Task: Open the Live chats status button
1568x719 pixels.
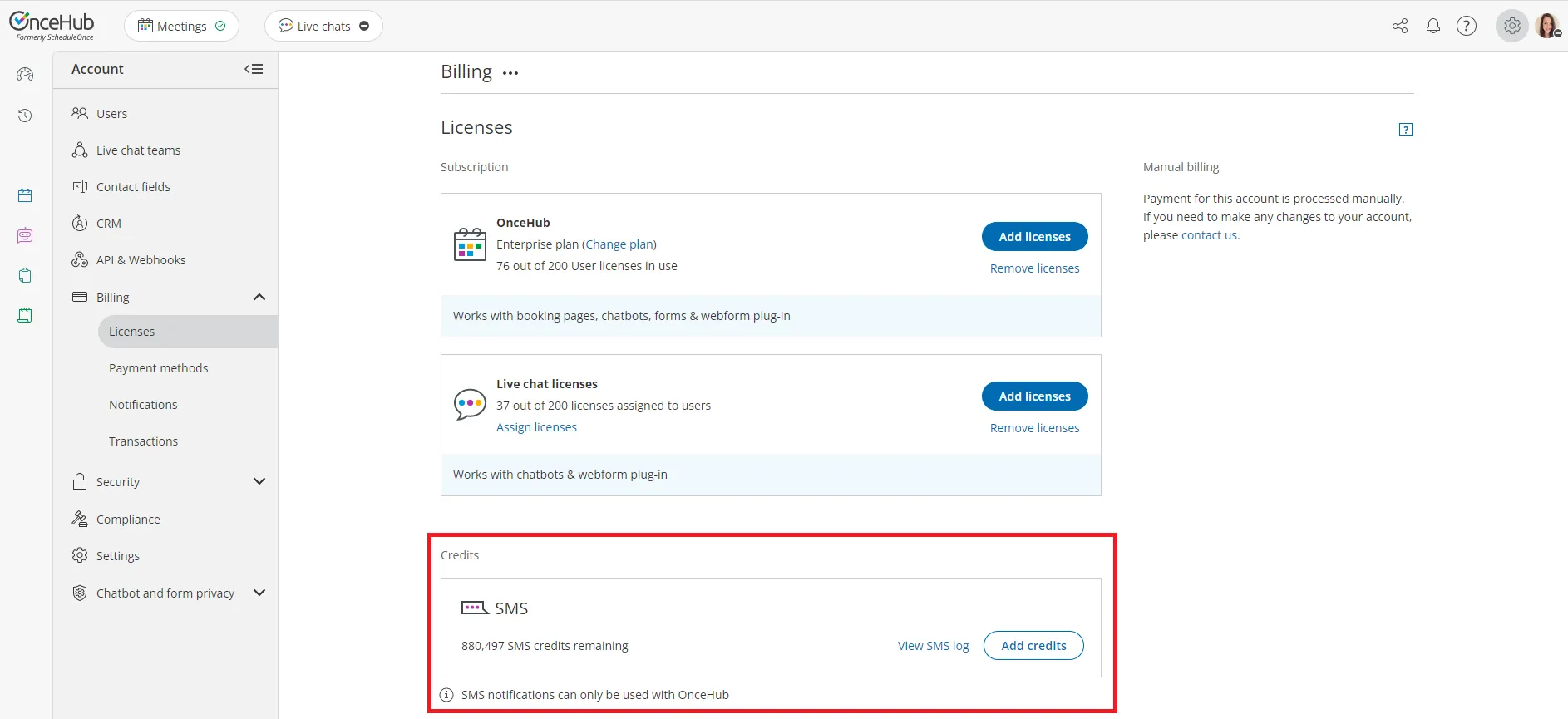Action: [x=323, y=26]
